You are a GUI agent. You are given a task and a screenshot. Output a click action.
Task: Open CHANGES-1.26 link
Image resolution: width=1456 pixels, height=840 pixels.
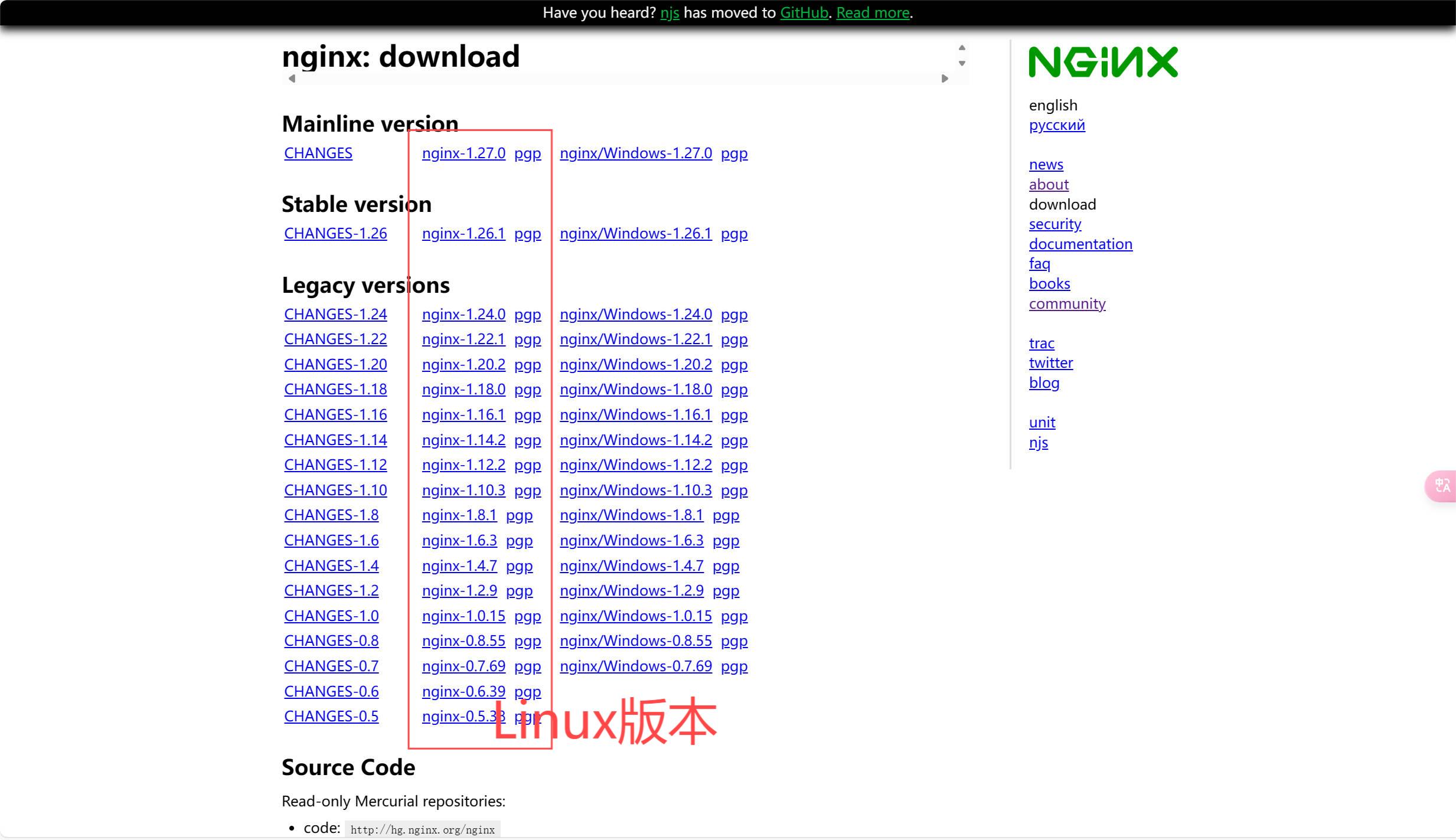[335, 234]
